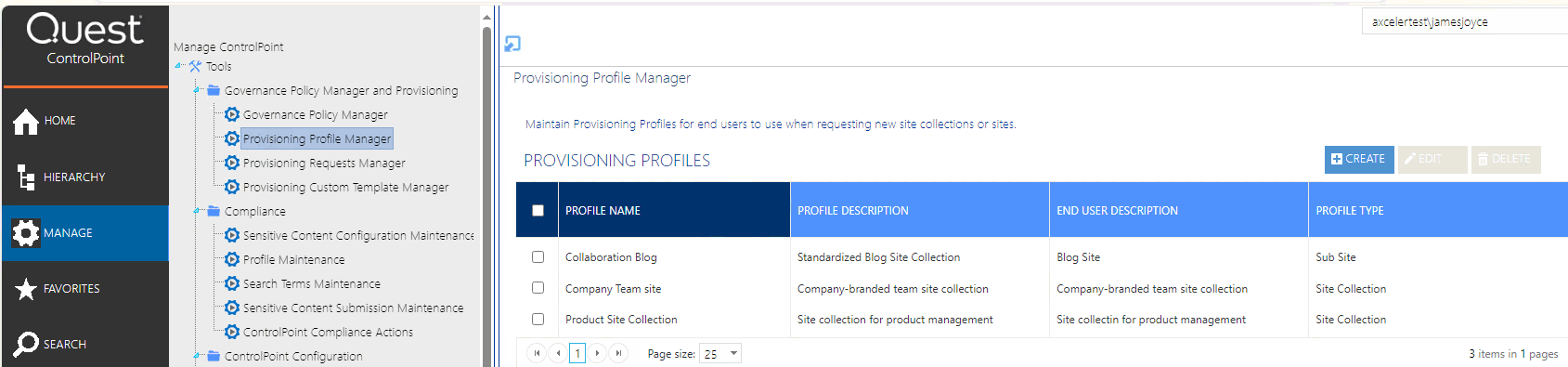The width and height of the screenshot is (1568, 367).
Task: Click the Company Team site profile name
Action: [614, 289]
